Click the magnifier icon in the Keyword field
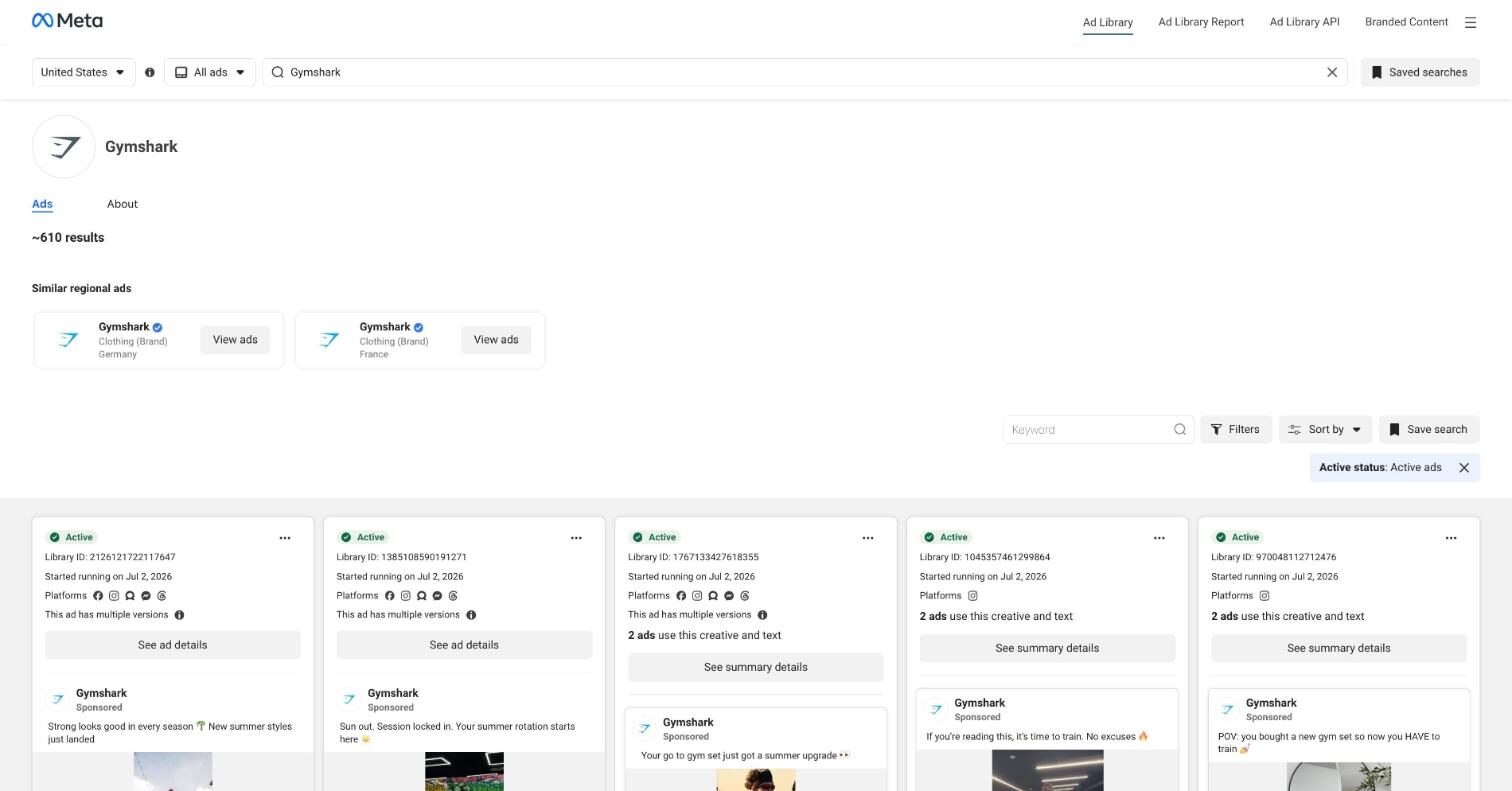The width and height of the screenshot is (1512, 791). pyautogui.click(x=1180, y=430)
